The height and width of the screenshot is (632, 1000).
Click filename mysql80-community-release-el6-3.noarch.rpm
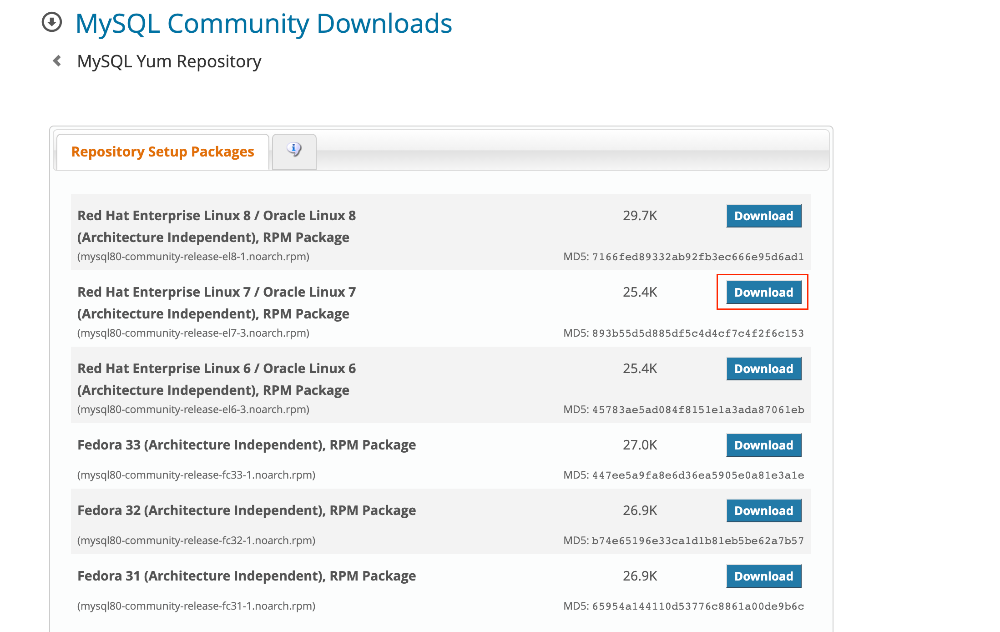point(193,409)
